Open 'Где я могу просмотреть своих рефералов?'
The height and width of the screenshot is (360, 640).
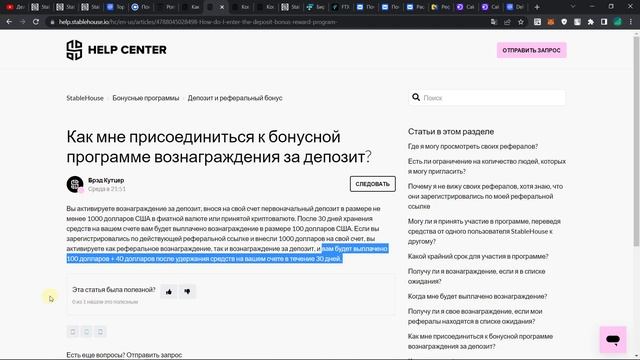click(473, 146)
